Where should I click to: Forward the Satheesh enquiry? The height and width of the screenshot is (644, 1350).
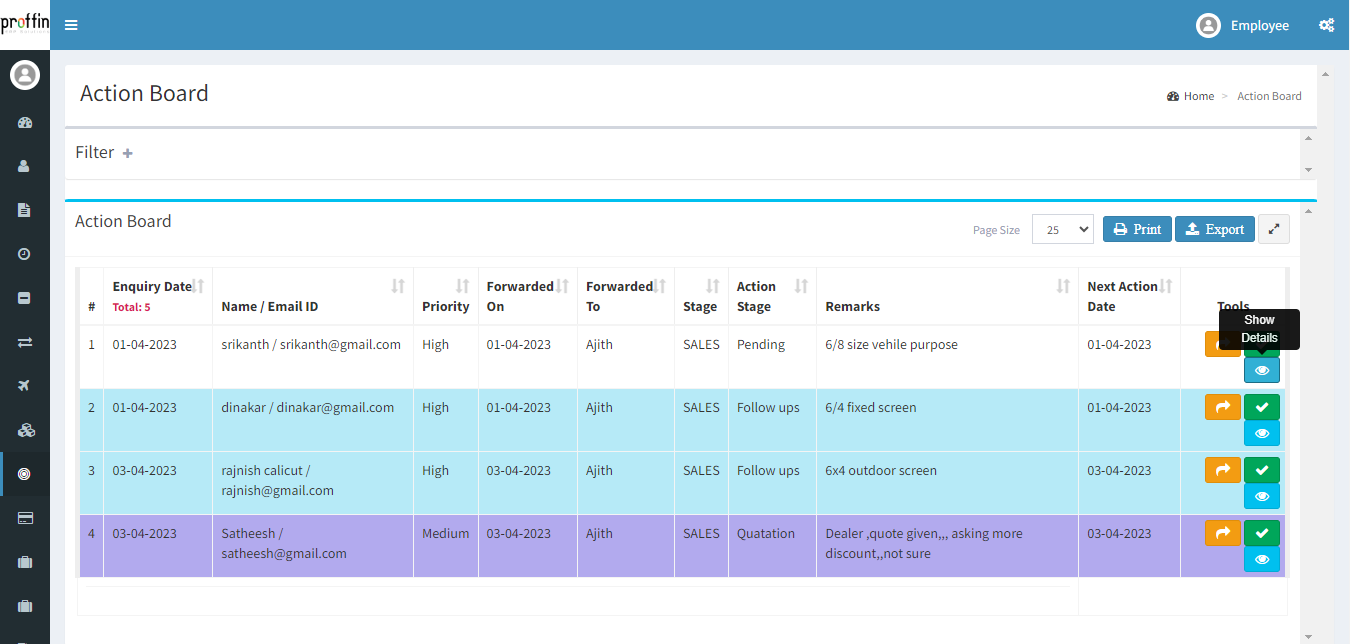point(1223,533)
